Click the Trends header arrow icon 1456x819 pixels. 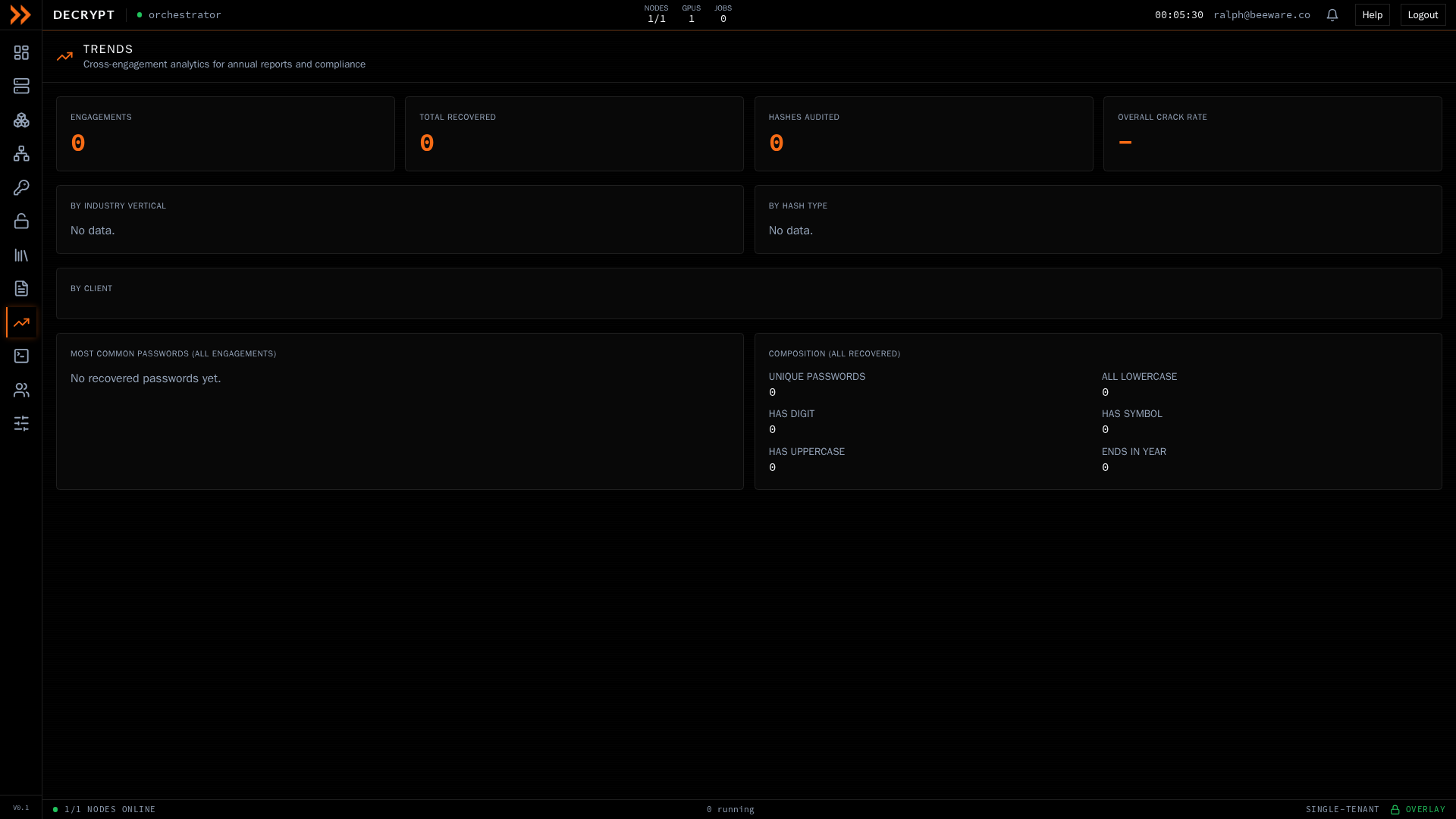64,56
